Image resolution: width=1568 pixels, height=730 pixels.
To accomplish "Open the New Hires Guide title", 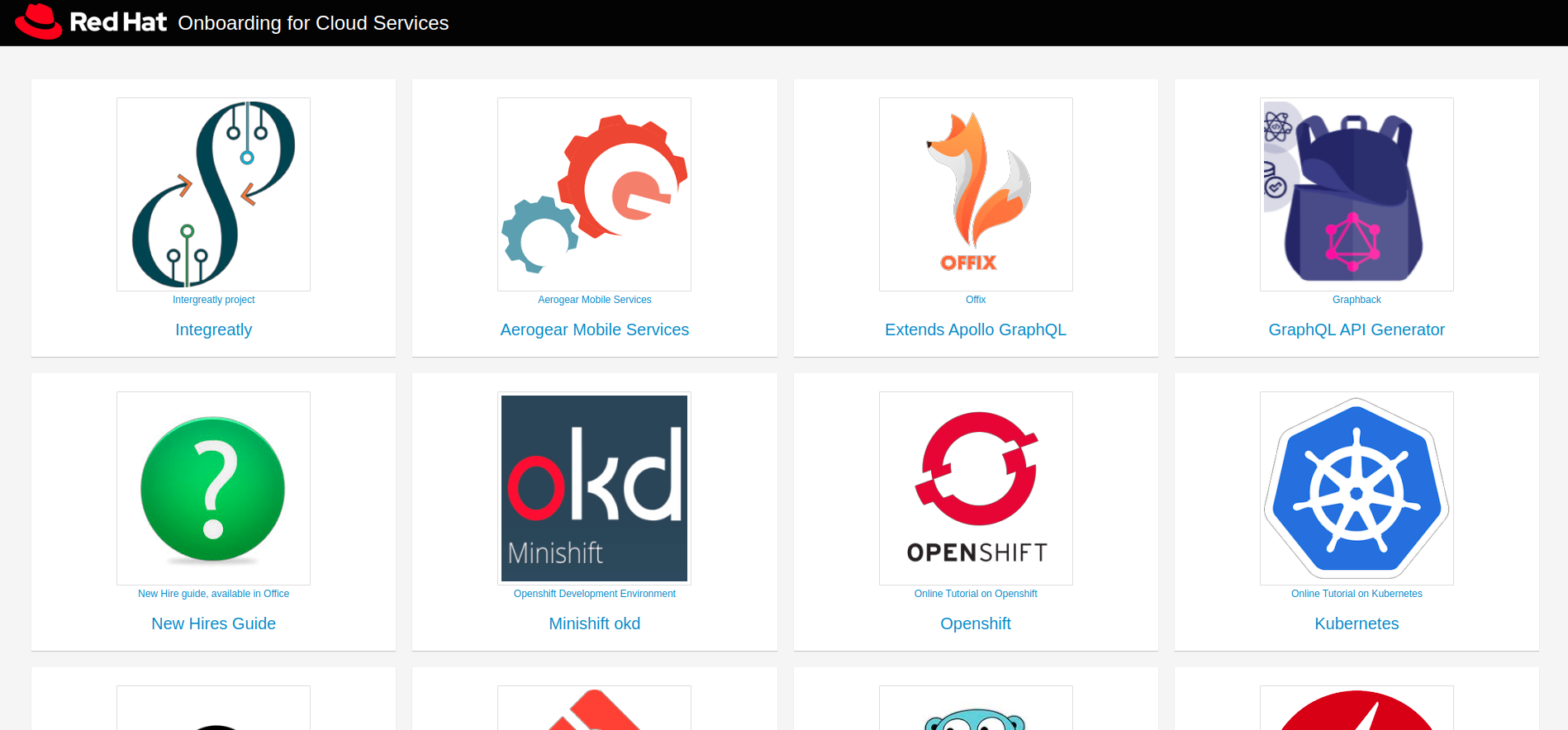I will 213,623.
